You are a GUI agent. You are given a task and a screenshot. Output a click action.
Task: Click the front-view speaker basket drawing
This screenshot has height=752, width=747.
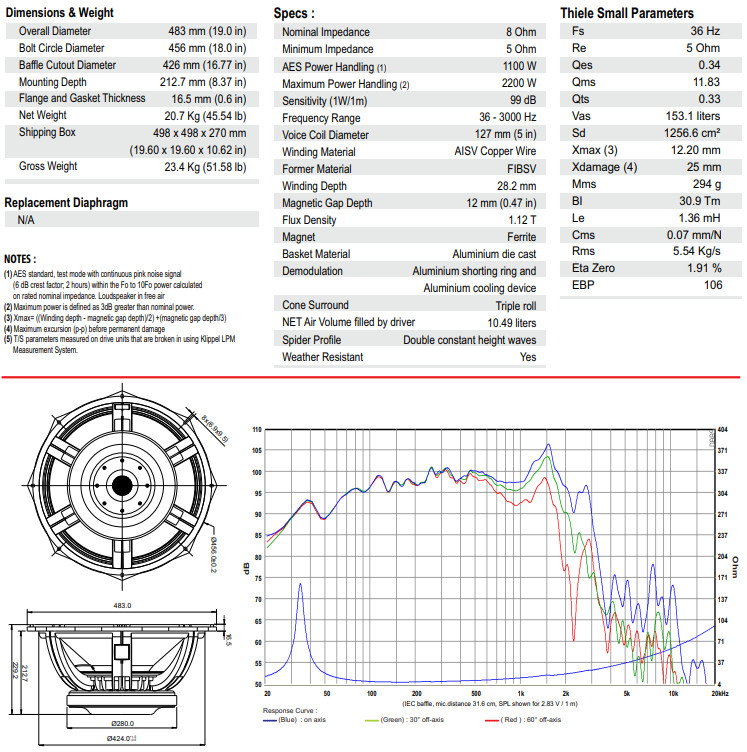point(122,486)
